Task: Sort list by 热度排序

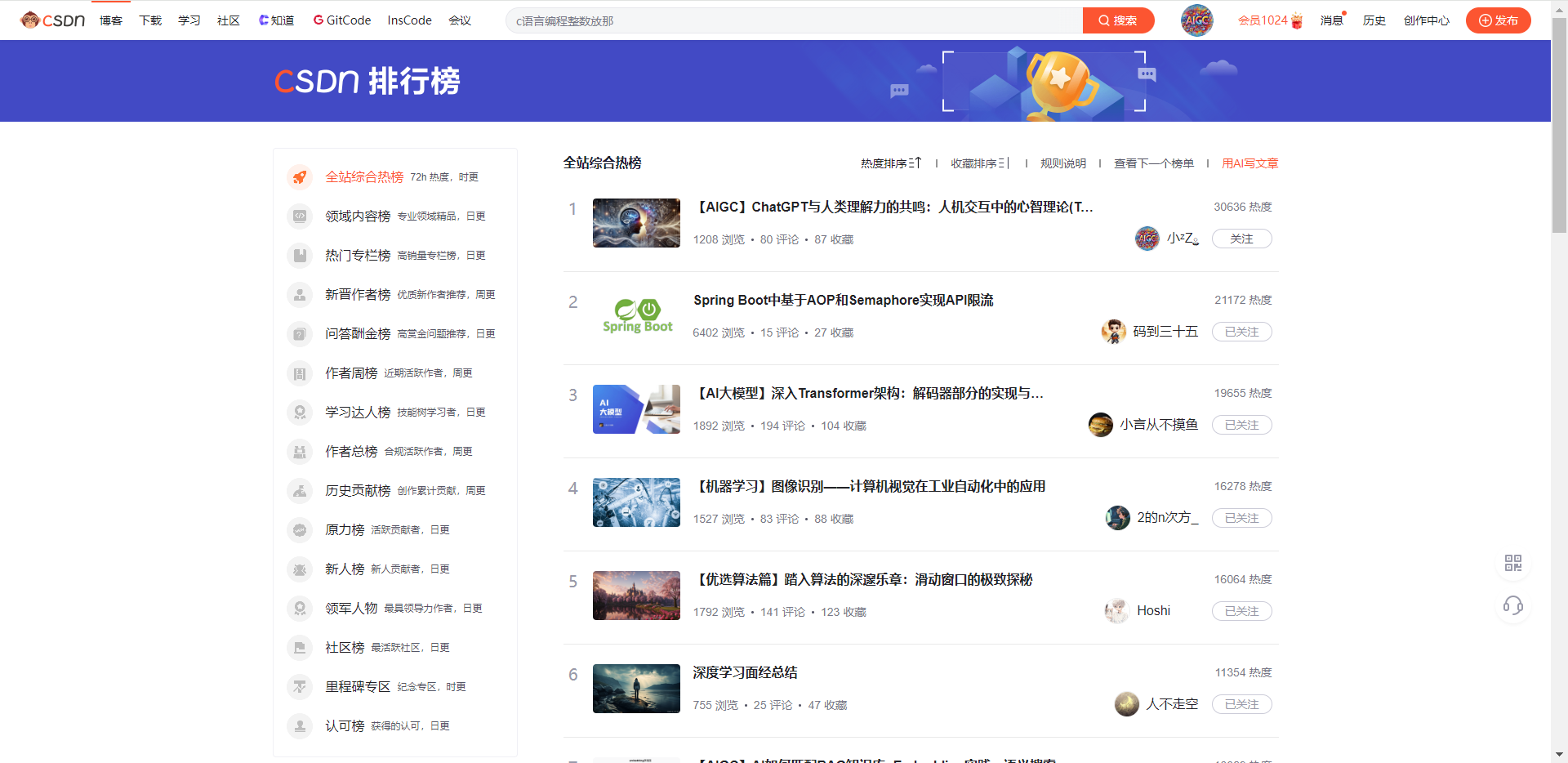Action: (890, 163)
